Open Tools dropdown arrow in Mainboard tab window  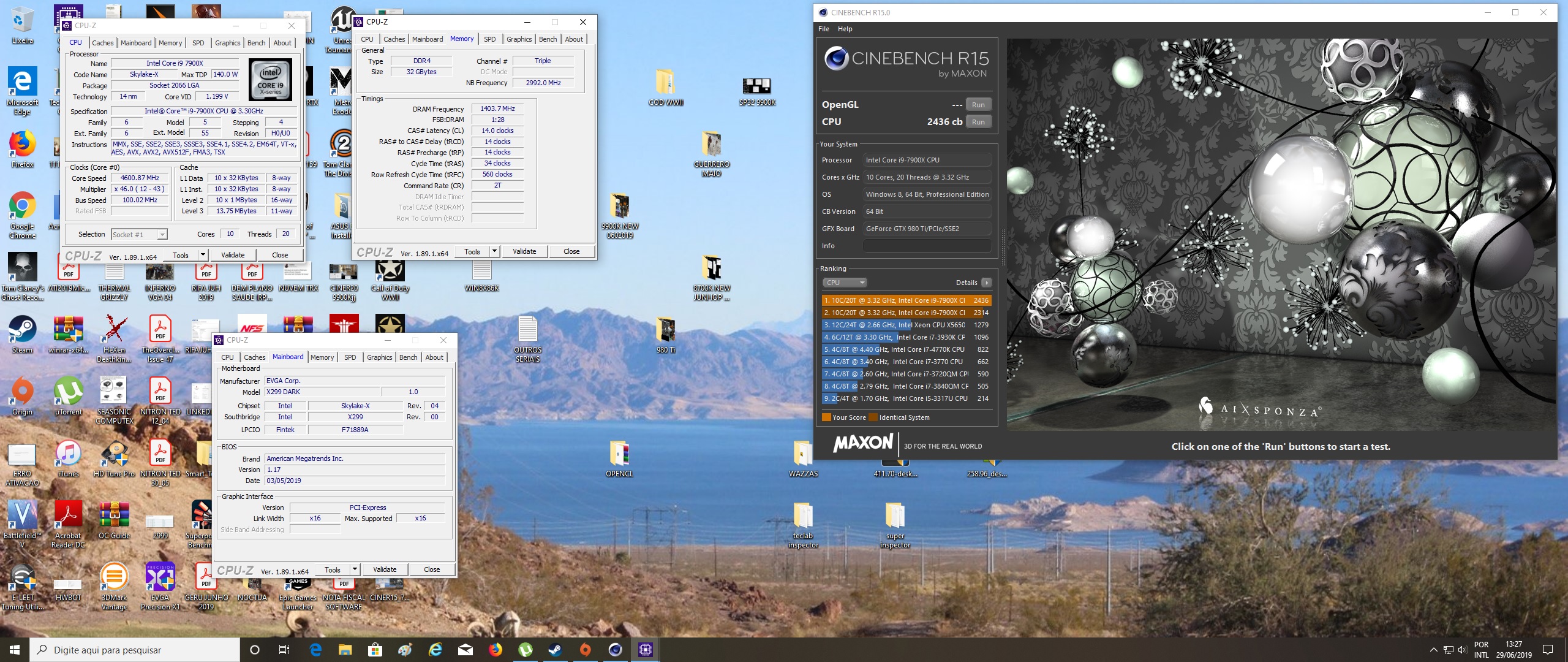click(355, 569)
